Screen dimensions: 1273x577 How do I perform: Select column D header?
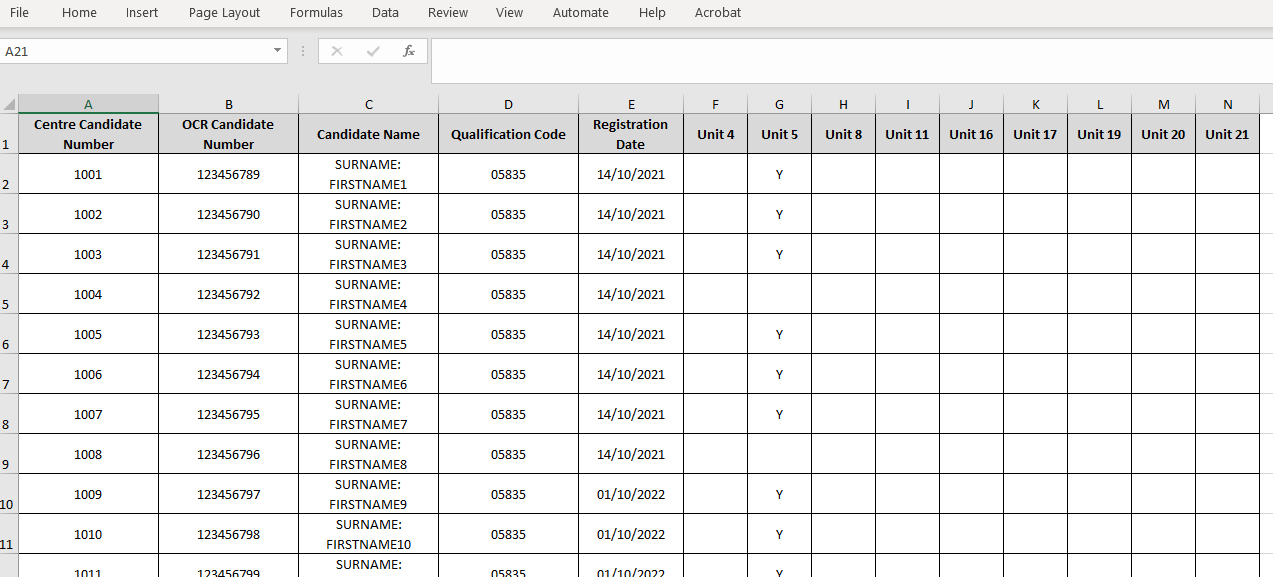(x=508, y=104)
